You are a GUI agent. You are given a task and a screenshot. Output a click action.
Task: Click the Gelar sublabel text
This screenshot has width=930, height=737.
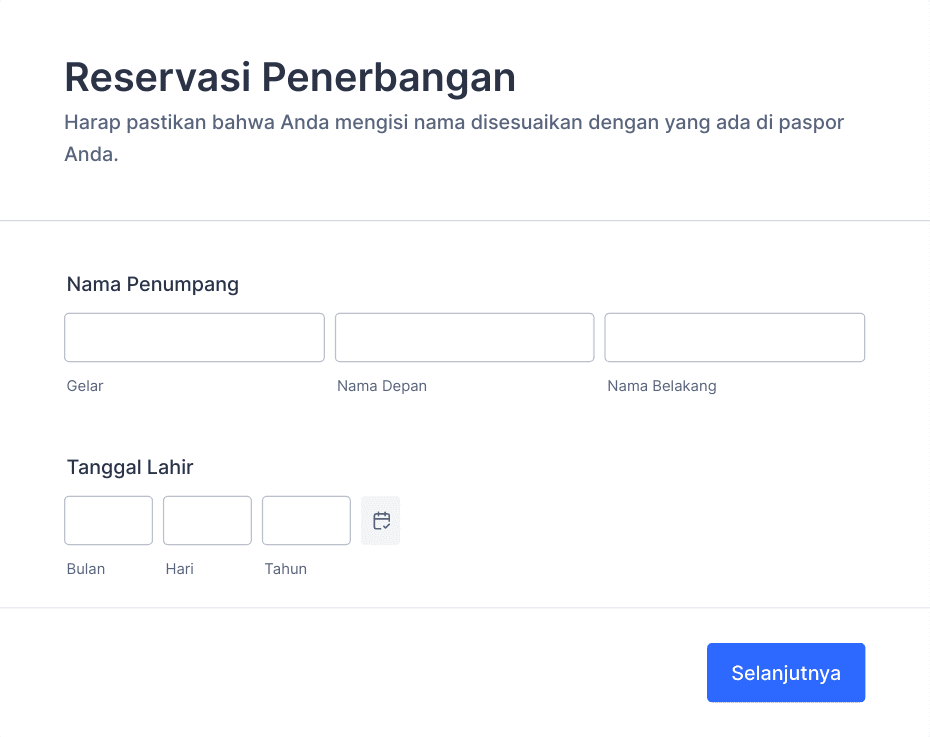(x=85, y=386)
